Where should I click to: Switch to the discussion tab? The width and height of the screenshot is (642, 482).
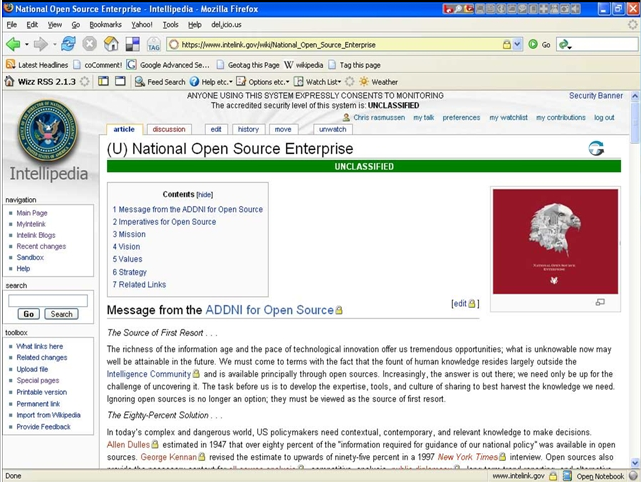[x=169, y=129]
